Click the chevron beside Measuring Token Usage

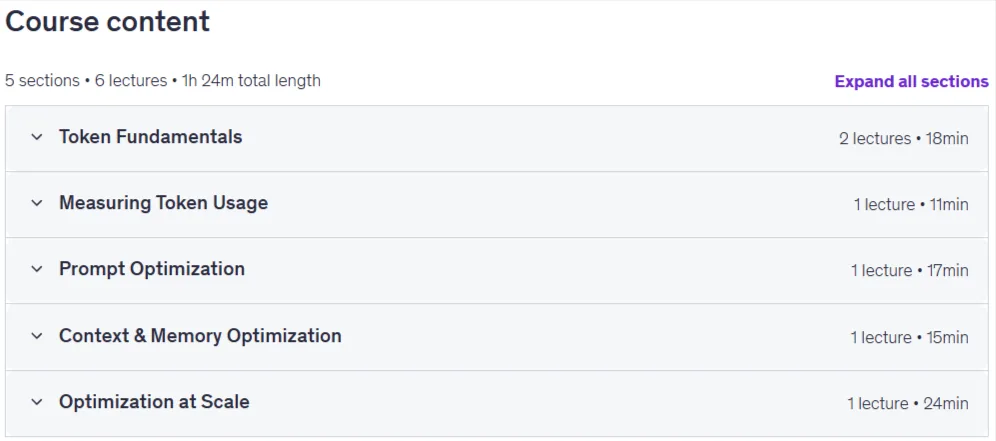[37, 203]
